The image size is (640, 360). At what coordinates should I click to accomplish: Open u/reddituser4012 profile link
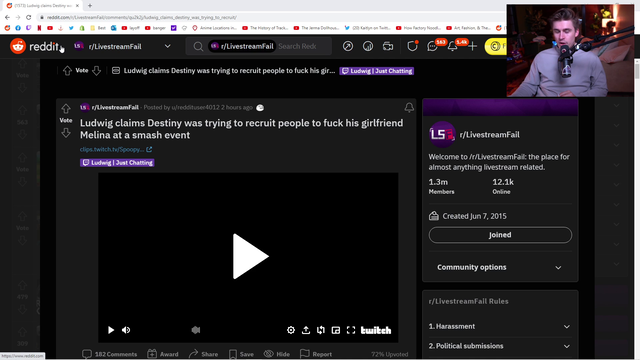click(x=195, y=107)
